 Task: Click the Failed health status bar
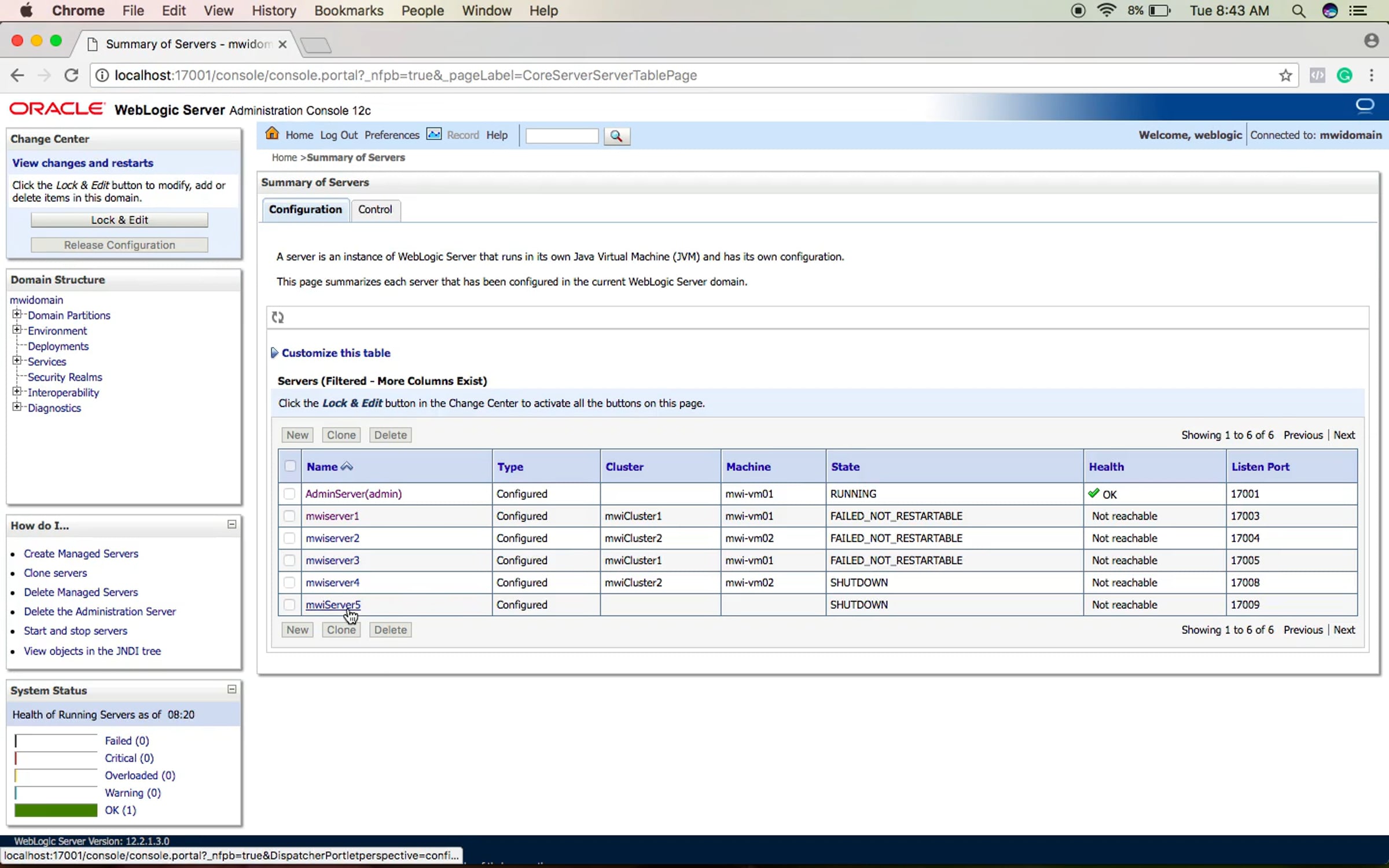(x=56, y=741)
